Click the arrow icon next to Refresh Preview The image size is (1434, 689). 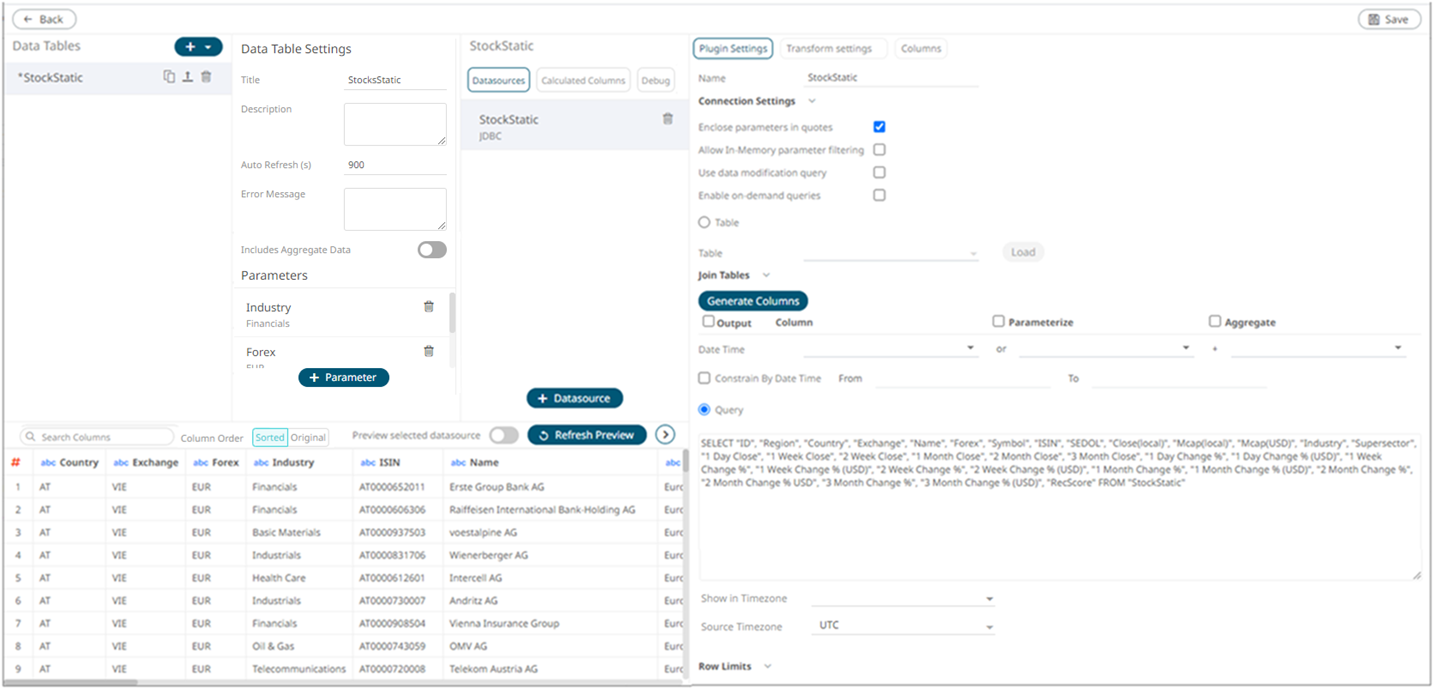tap(665, 435)
